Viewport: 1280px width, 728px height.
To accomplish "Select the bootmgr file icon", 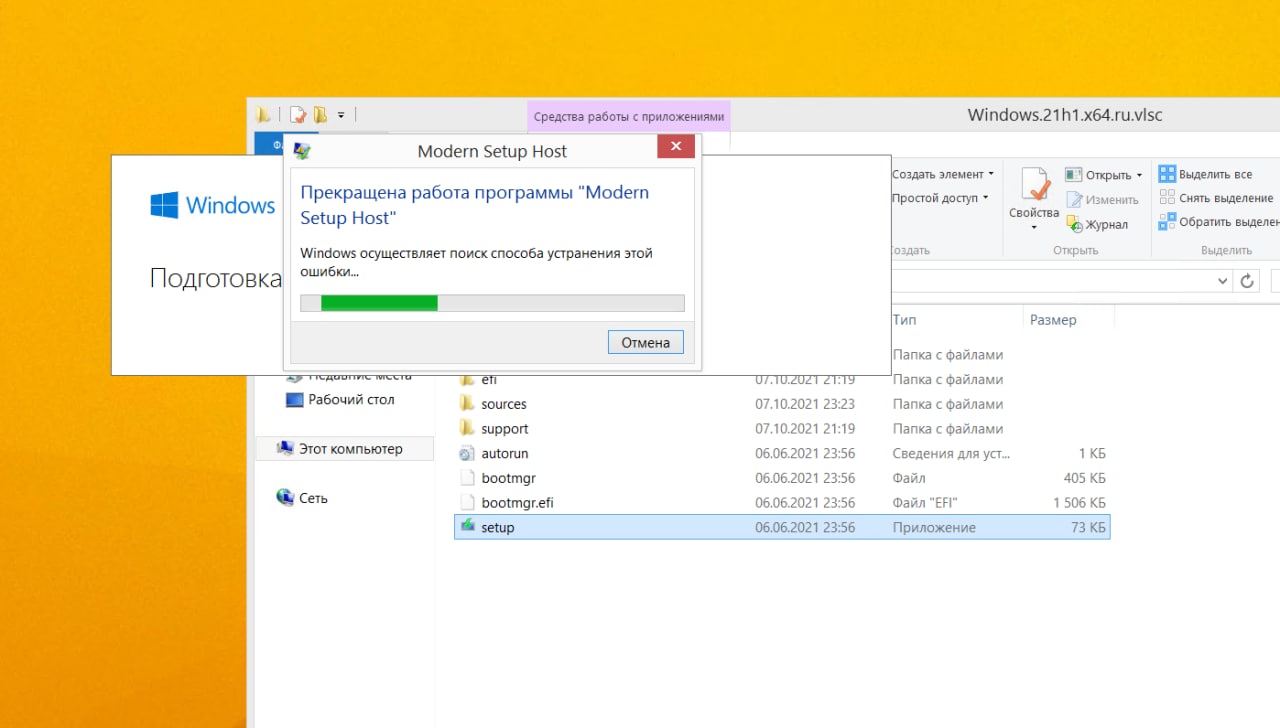I will pyautogui.click(x=467, y=478).
